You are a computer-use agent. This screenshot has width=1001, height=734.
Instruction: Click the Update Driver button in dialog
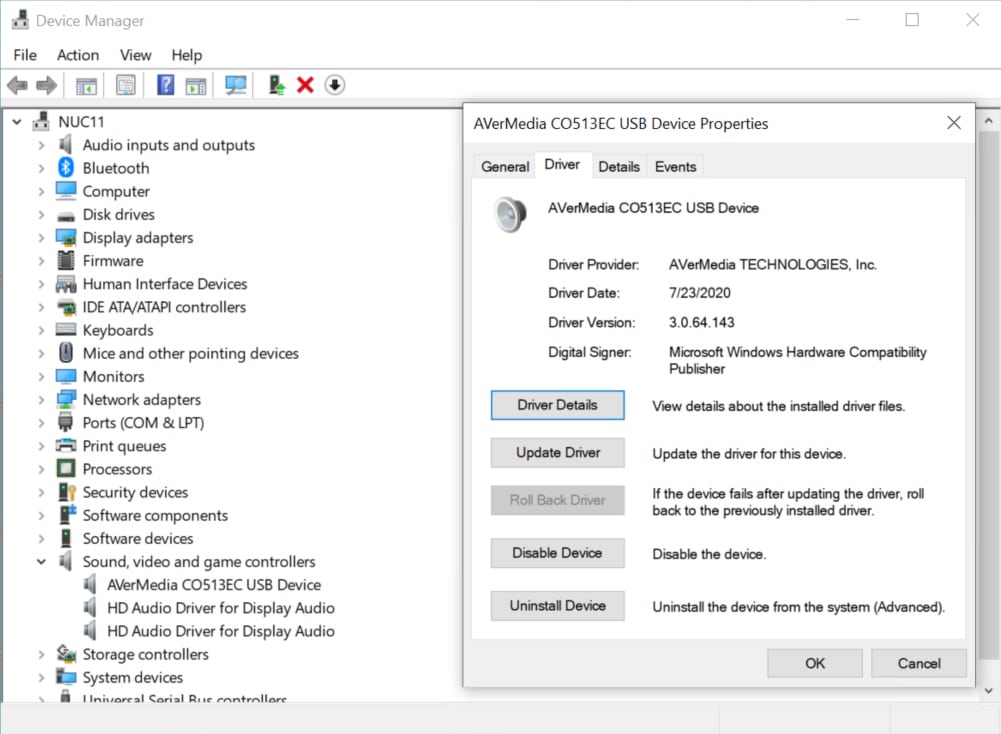point(557,453)
